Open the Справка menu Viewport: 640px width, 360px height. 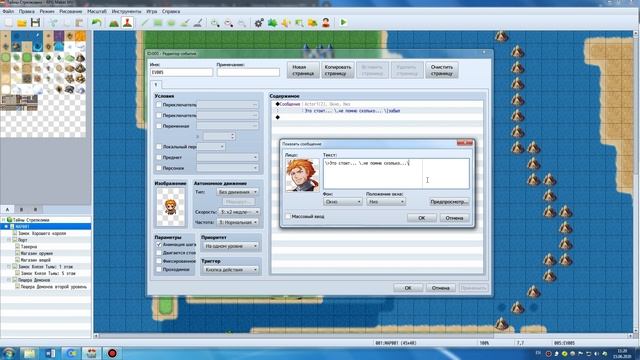click(x=171, y=11)
